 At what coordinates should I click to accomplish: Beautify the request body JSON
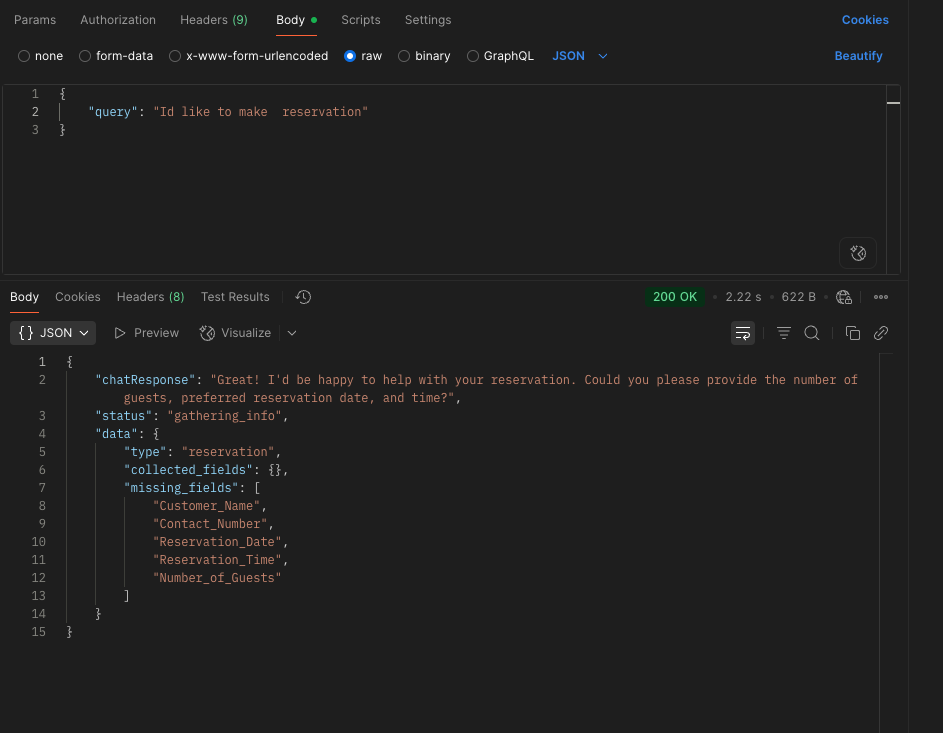coord(858,56)
